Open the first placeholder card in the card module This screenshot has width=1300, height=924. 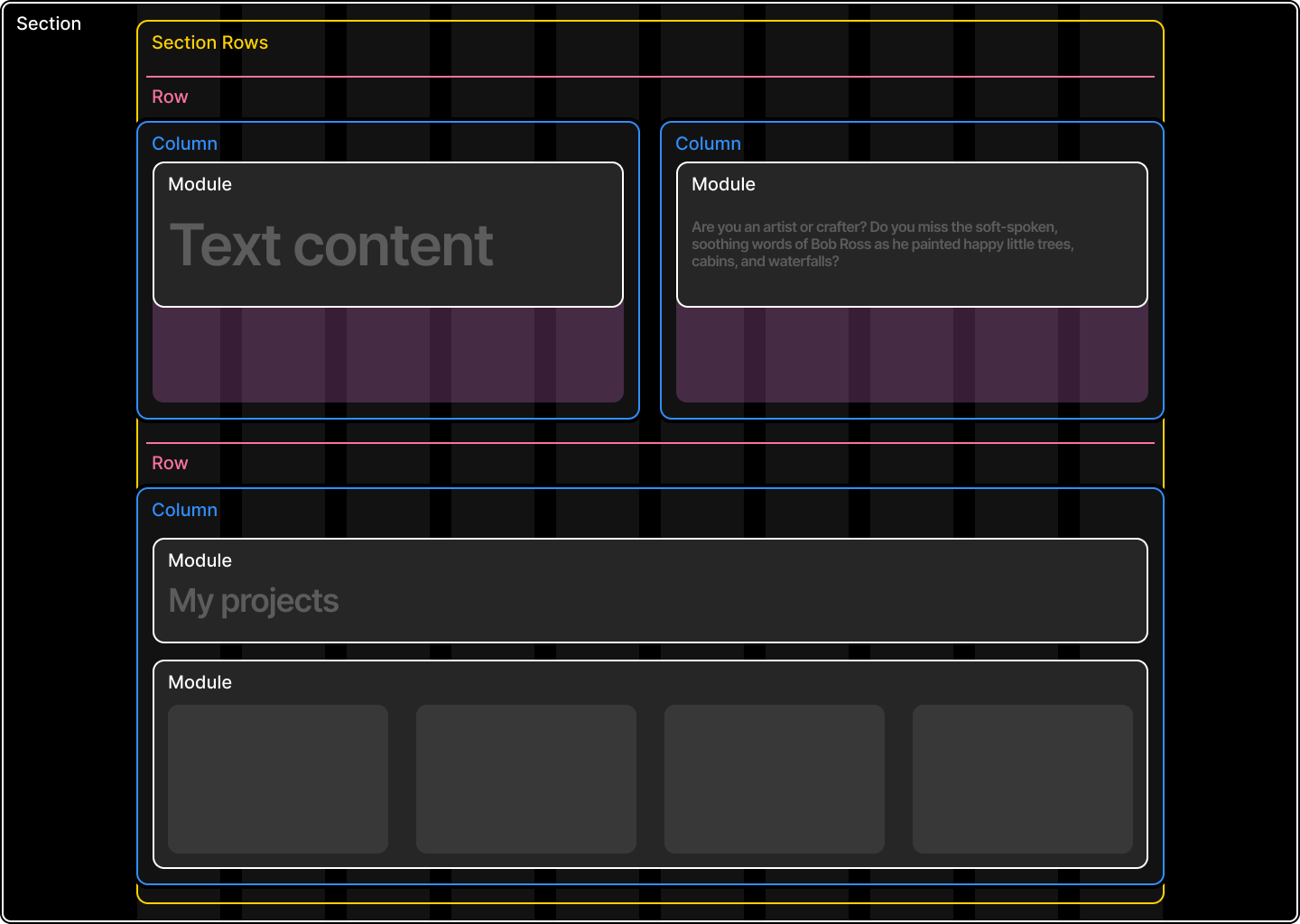point(278,779)
